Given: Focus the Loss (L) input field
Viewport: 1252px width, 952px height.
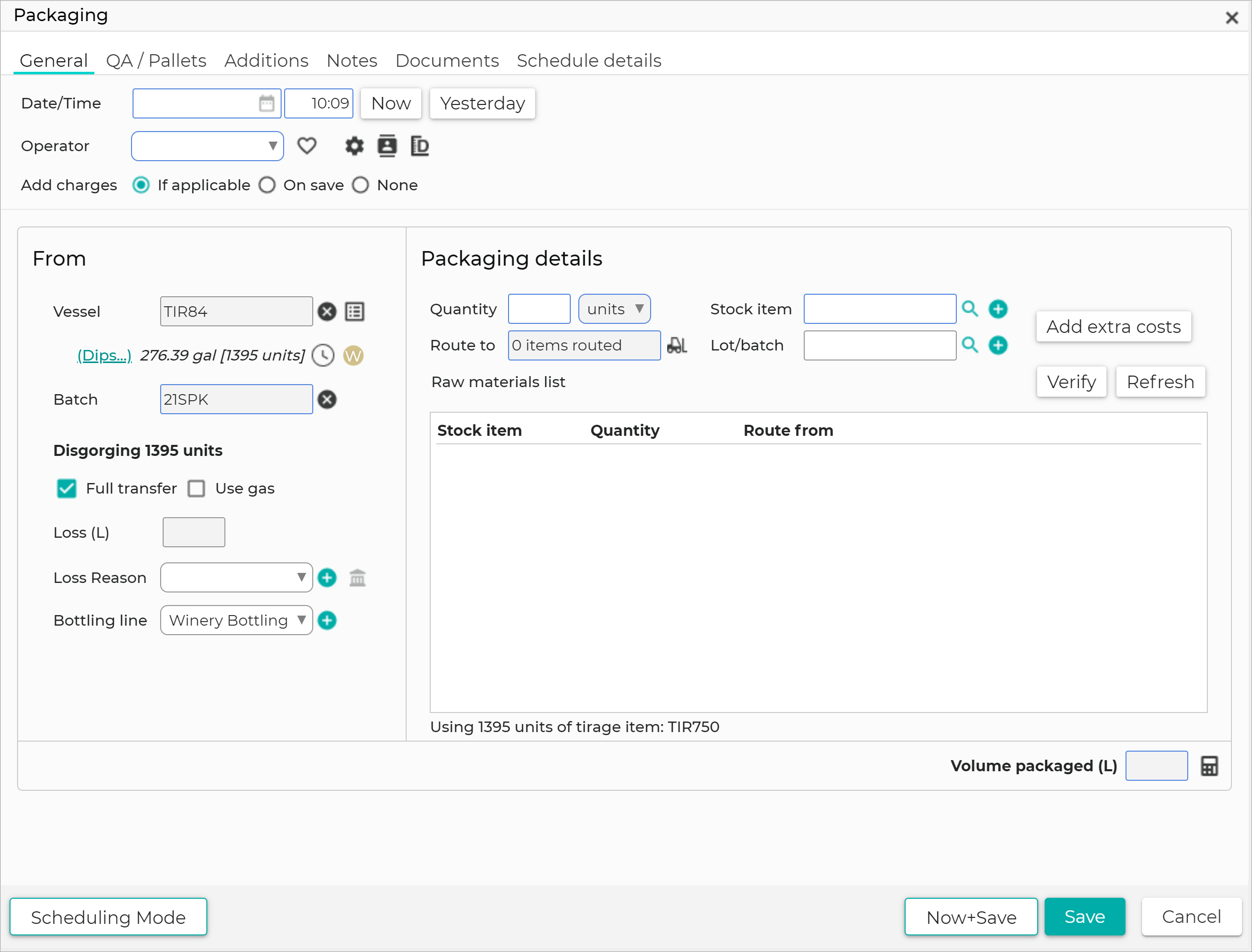Looking at the screenshot, I should [x=194, y=532].
